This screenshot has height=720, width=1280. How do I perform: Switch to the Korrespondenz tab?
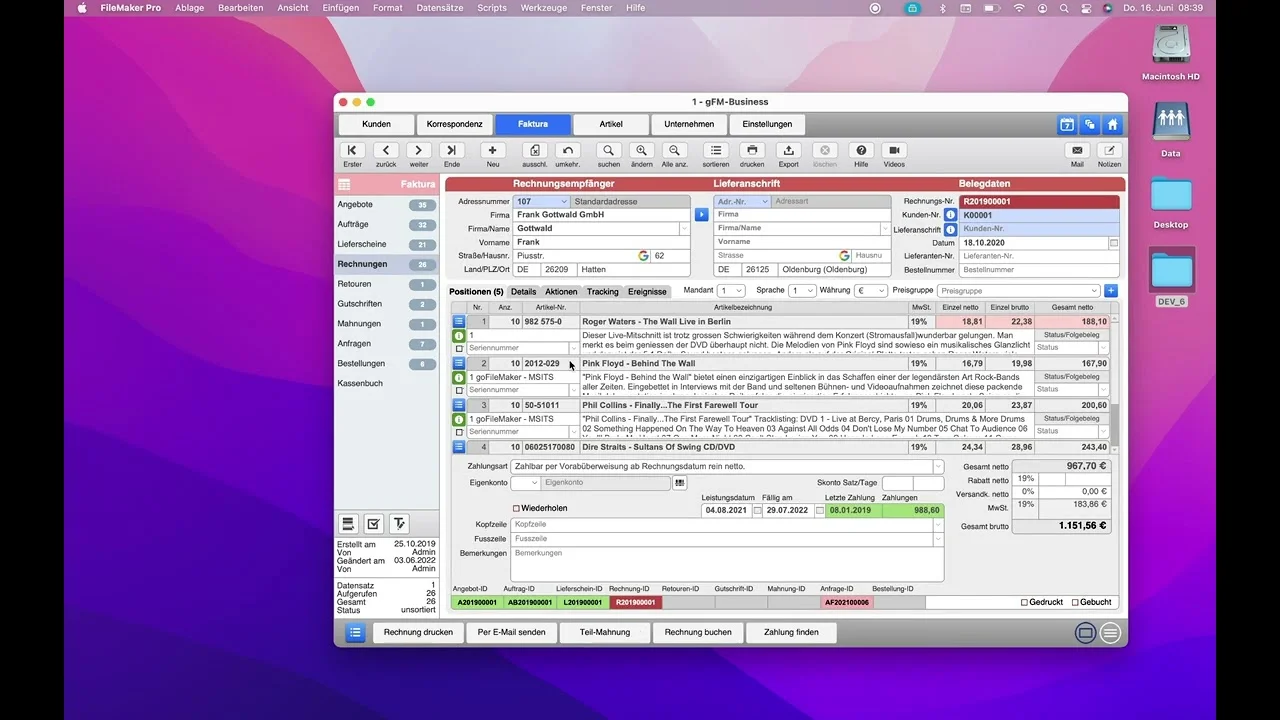[454, 124]
